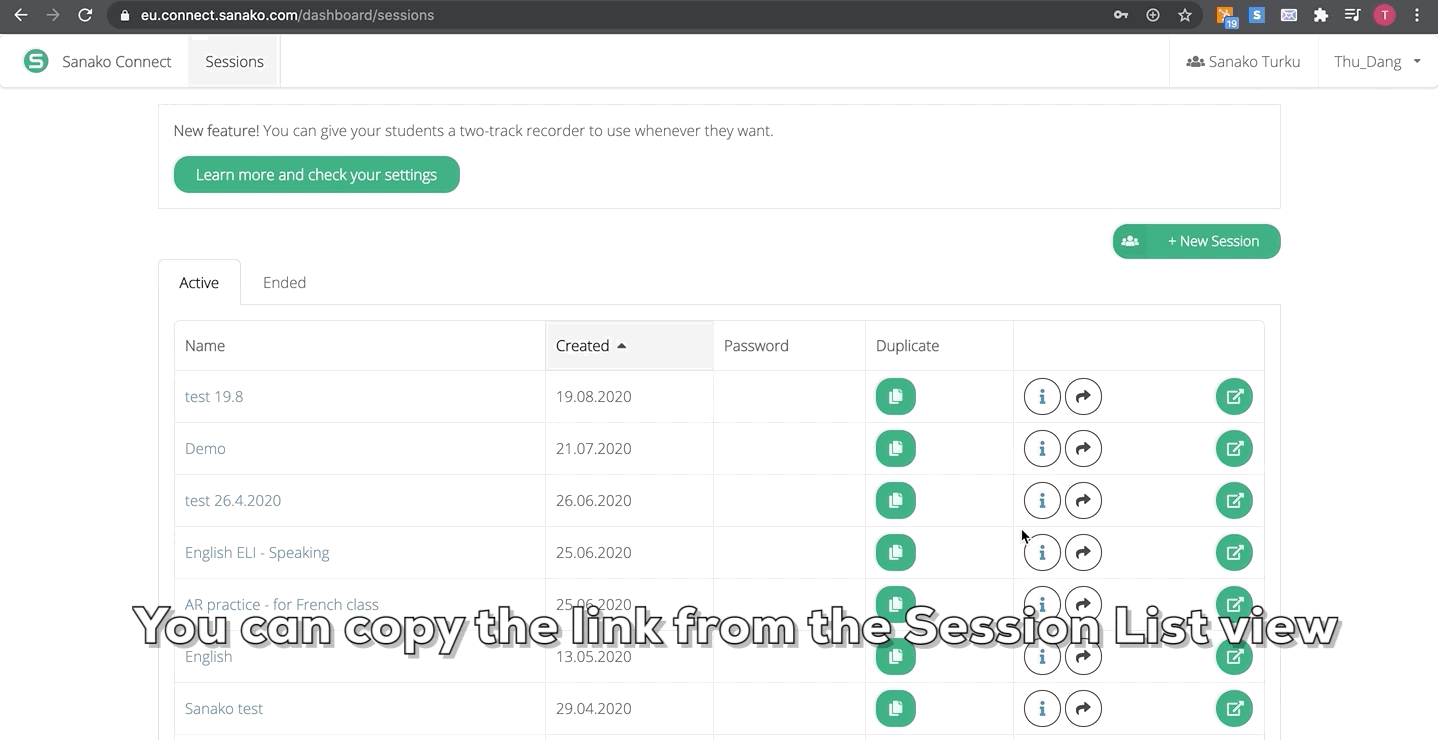The width and height of the screenshot is (1438, 740).
Task: Open English ELI - Speaking link
Action: pos(257,552)
